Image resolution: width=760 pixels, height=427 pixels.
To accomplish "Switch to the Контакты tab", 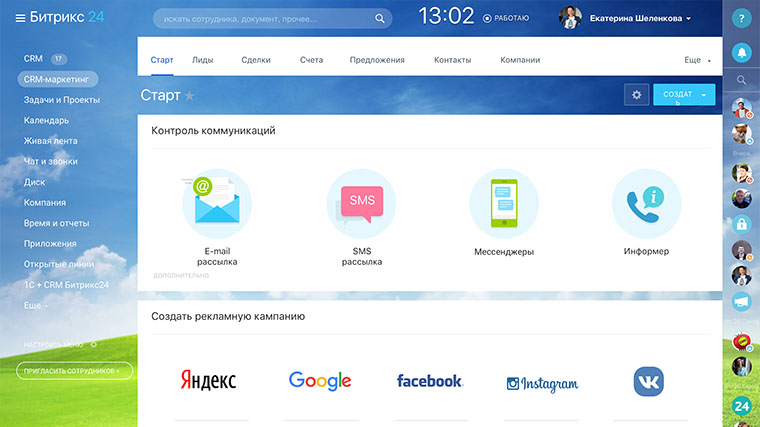I will [453, 60].
